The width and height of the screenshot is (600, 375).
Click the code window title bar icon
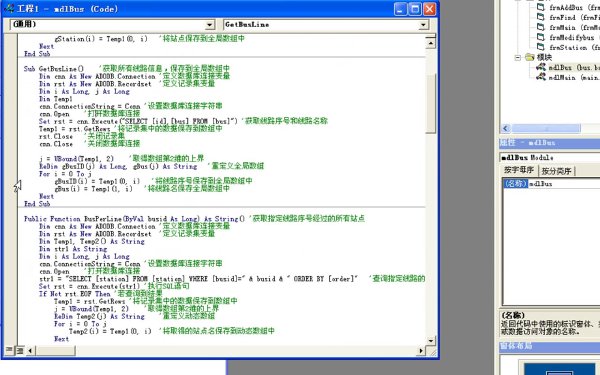pyautogui.click(x=9, y=8)
